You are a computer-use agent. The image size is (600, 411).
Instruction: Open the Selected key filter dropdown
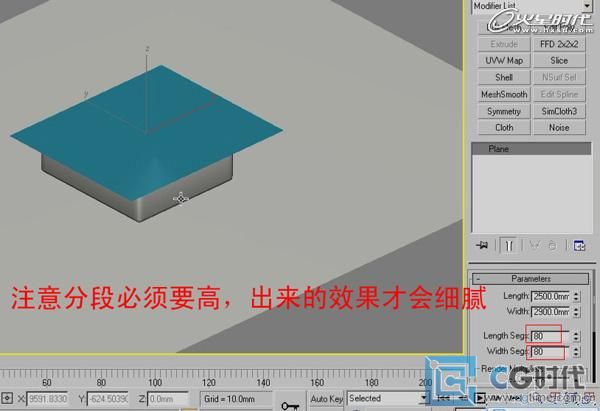(387, 398)
